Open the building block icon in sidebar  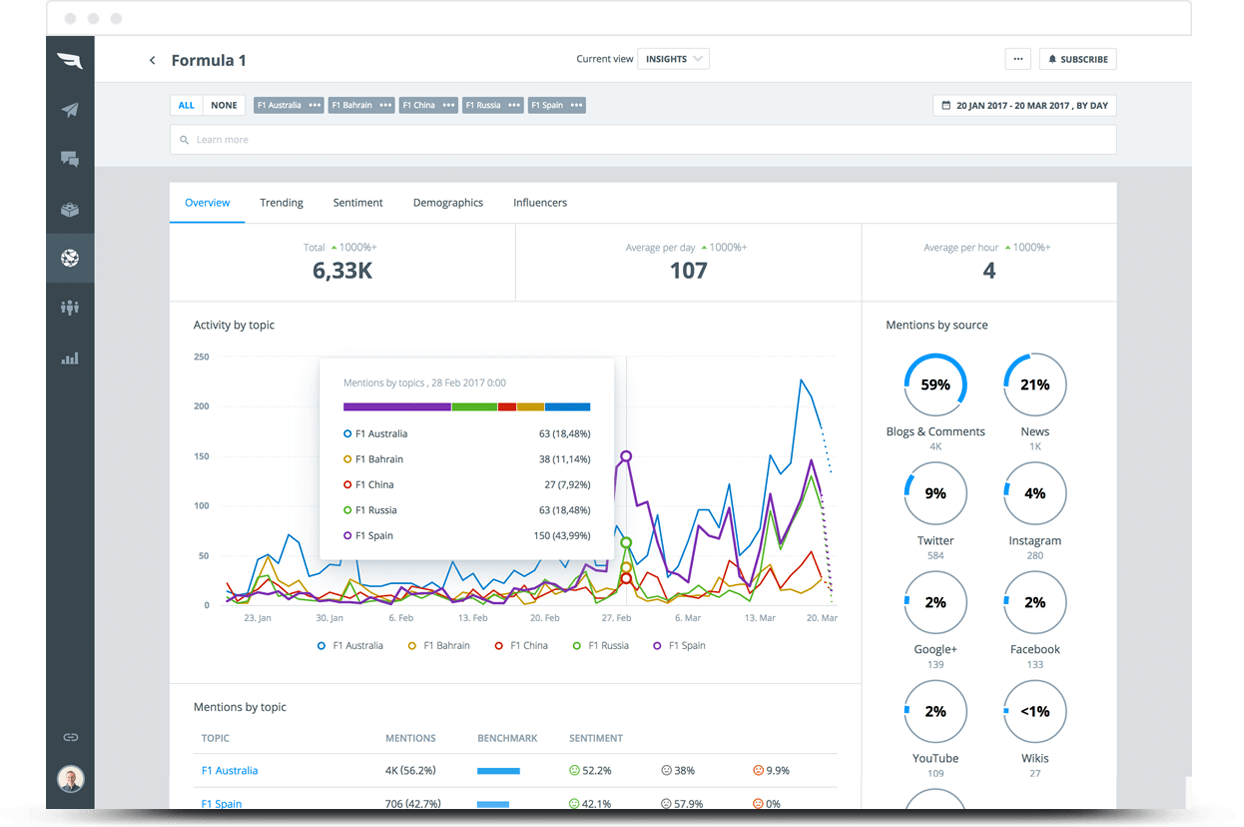pyautogui.click(x=70, y=209)
